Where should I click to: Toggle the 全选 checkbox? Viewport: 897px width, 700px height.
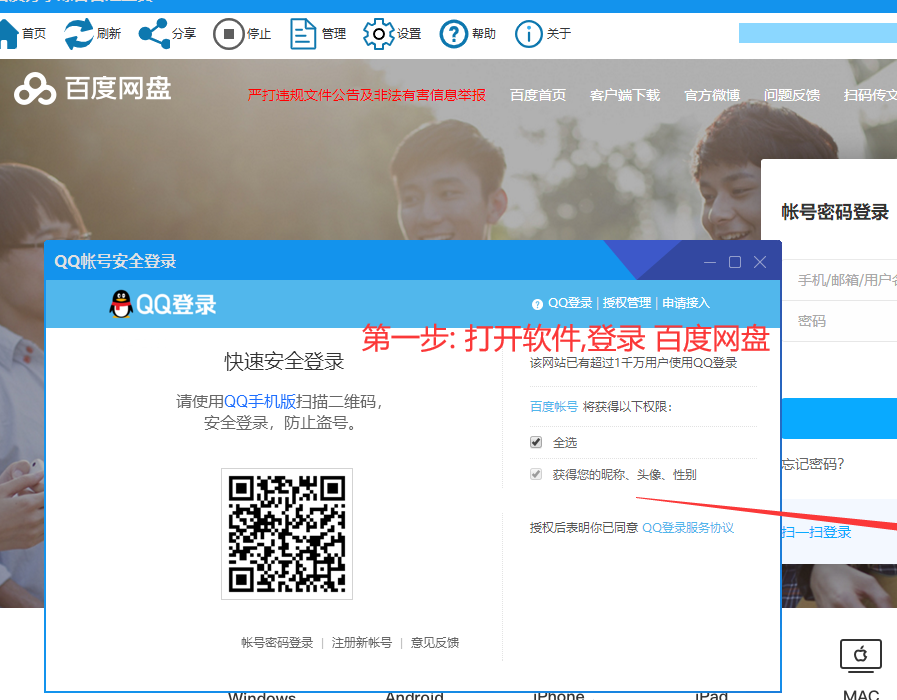click(x=536, y=442)
